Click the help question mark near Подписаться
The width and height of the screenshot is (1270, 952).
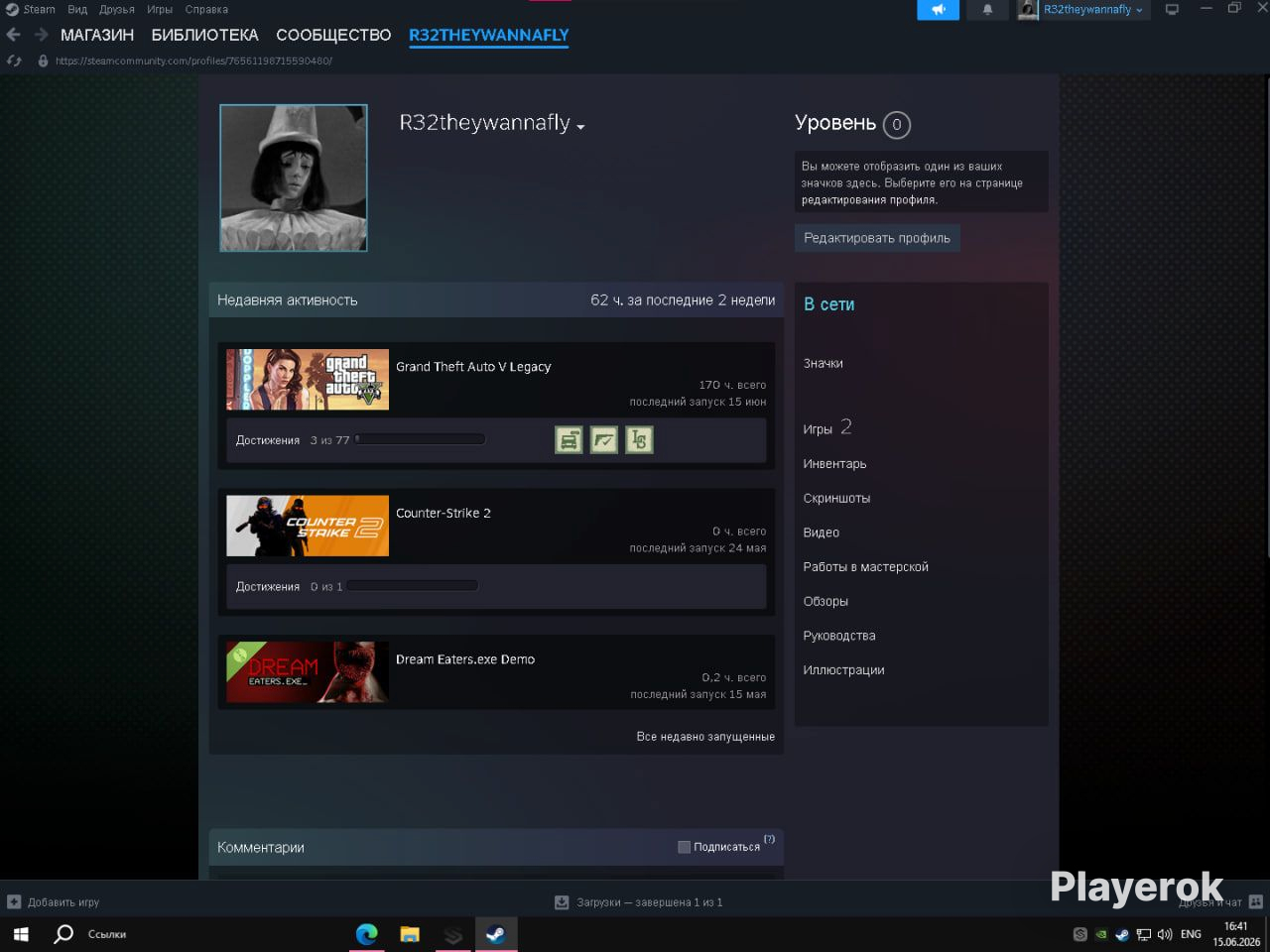coord(769,839)
